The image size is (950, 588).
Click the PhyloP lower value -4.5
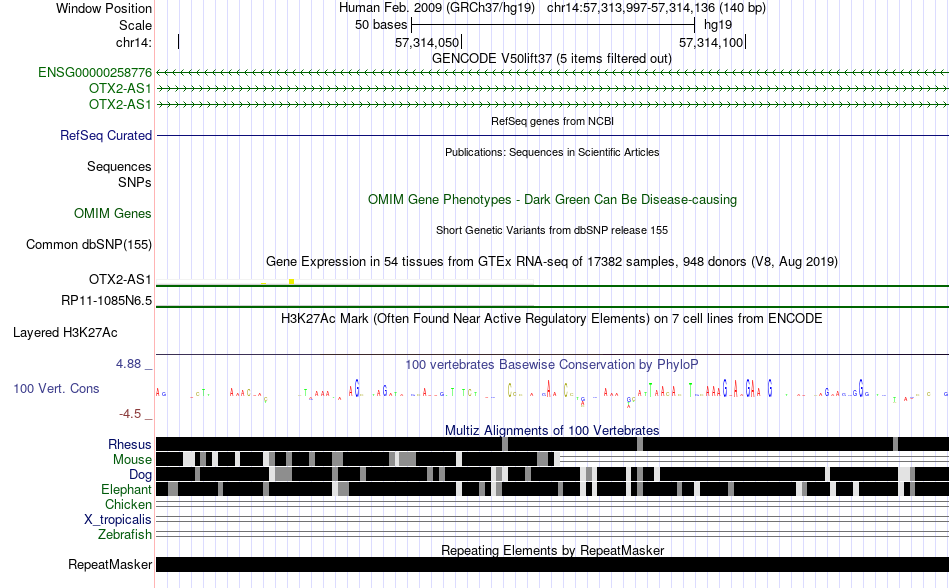click(130, 414)
